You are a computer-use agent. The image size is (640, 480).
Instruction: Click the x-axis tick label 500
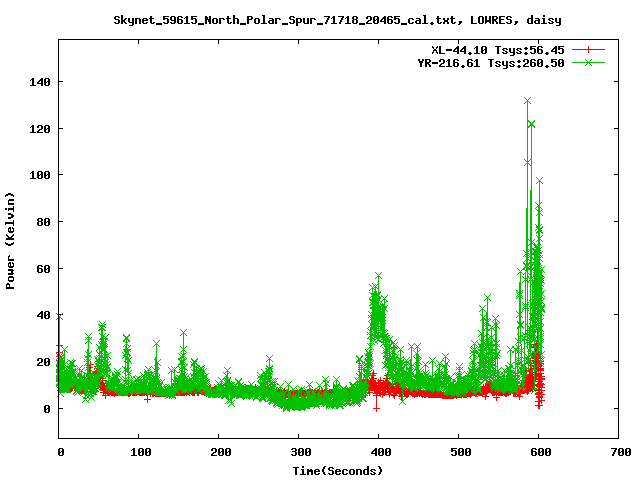(x=460, y=452)
